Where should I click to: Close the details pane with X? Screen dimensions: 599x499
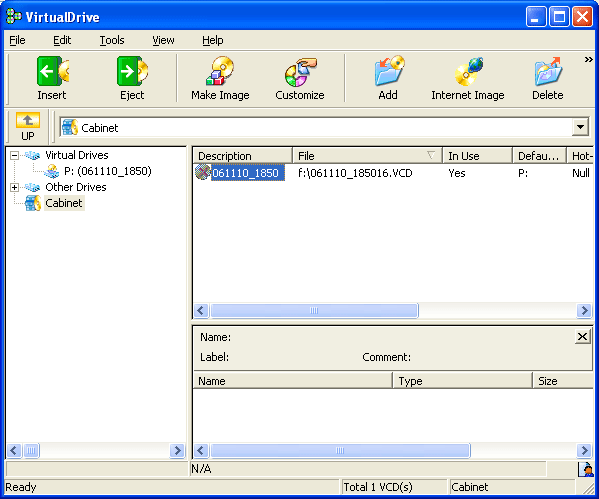(582, 337)
